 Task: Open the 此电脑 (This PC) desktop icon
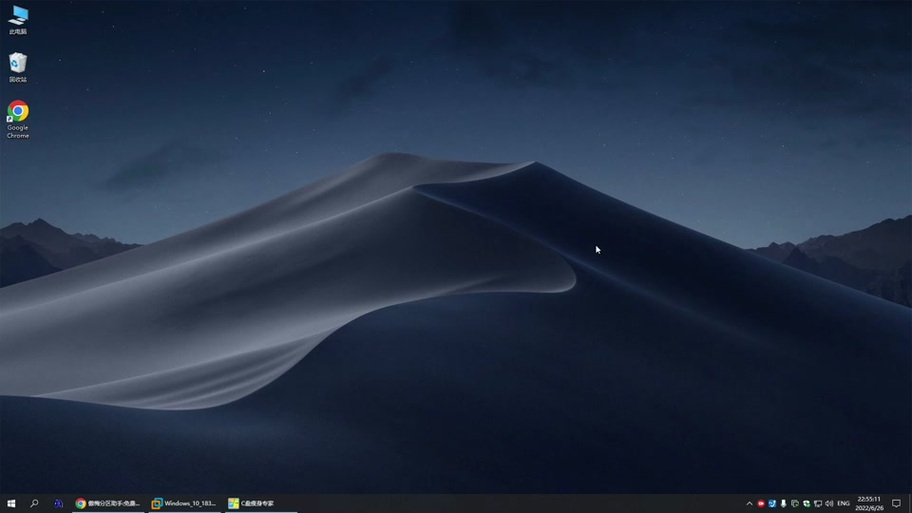pyautogui.click(x=18, y=19)
